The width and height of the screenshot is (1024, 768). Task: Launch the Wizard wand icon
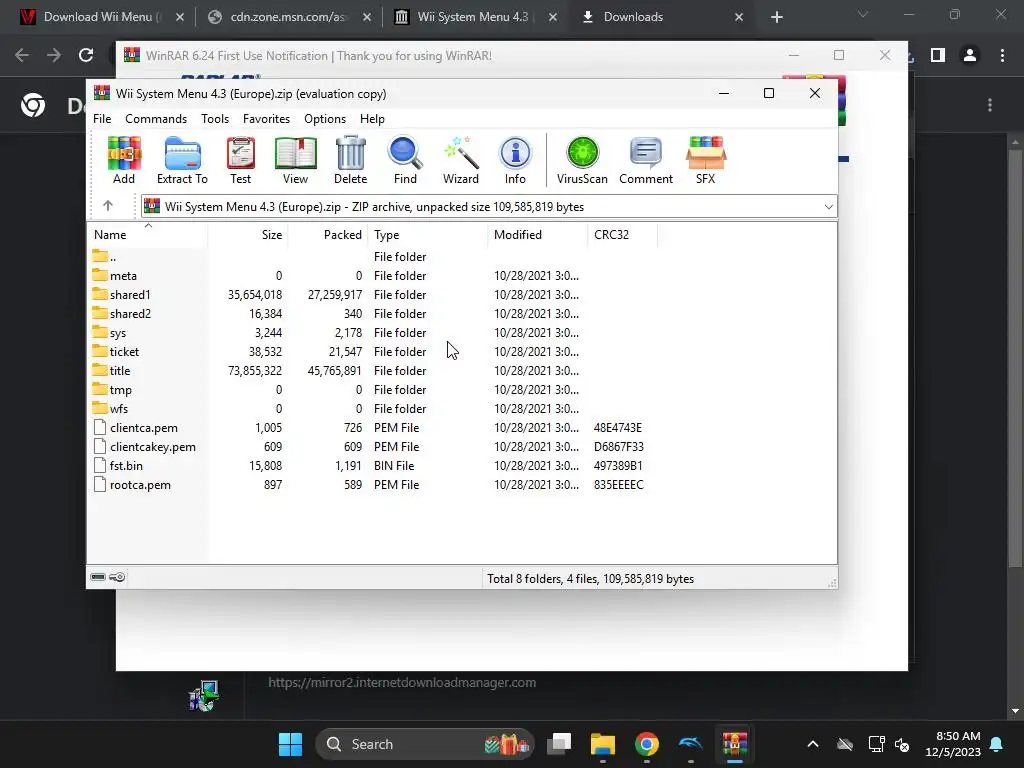click(x=461, y=161)
